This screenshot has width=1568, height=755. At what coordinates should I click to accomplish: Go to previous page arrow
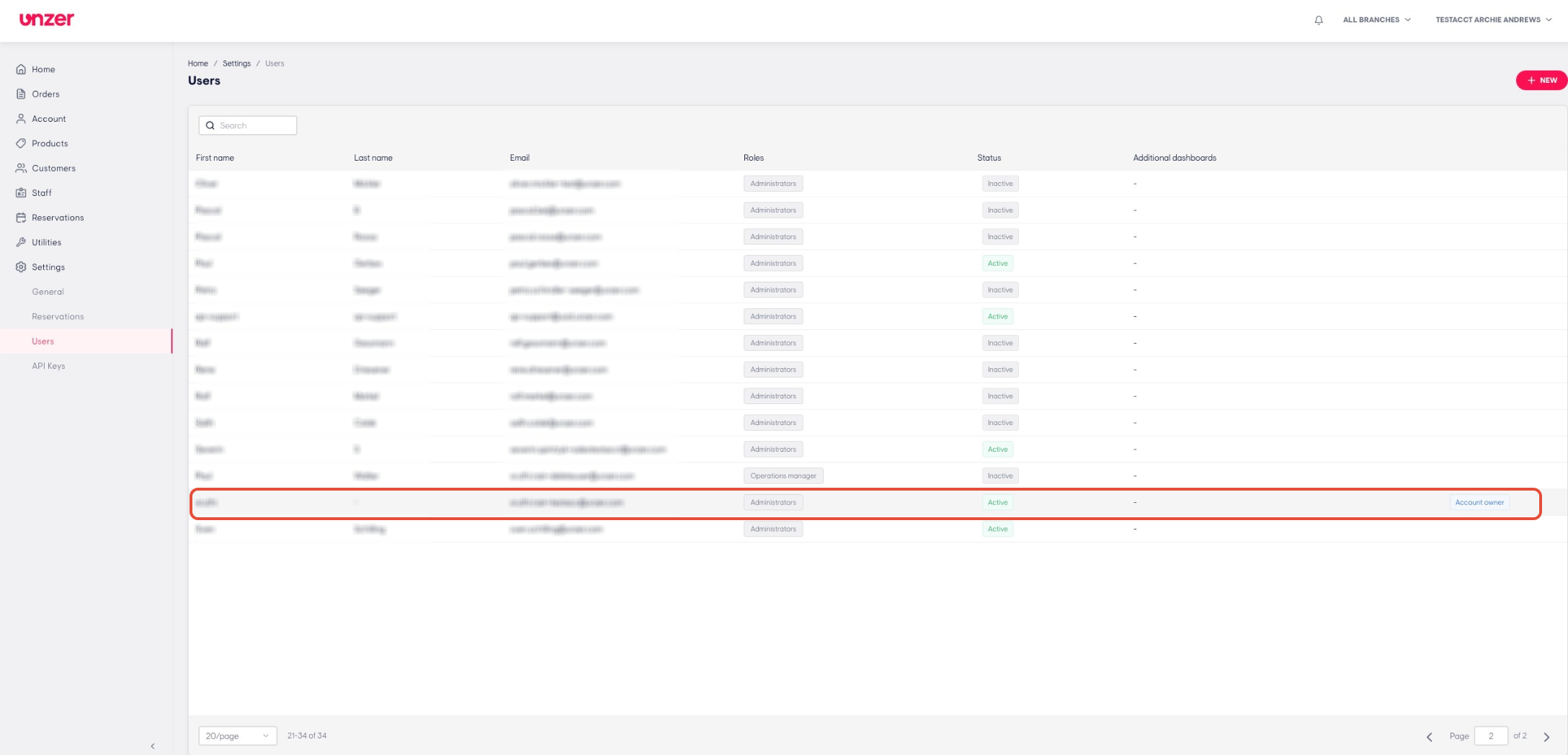[1430, 736]
